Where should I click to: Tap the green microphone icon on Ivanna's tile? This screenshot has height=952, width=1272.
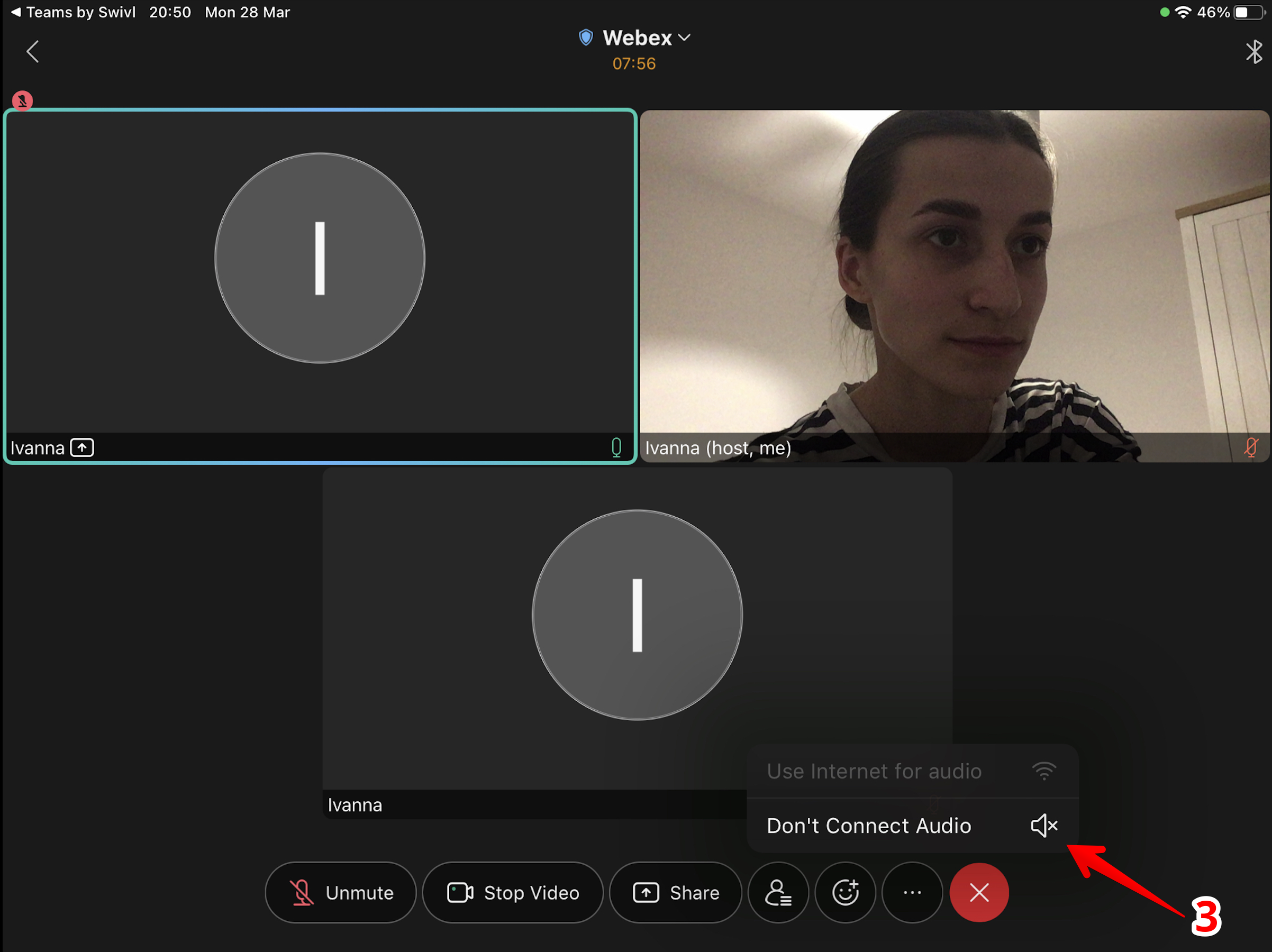616,447
